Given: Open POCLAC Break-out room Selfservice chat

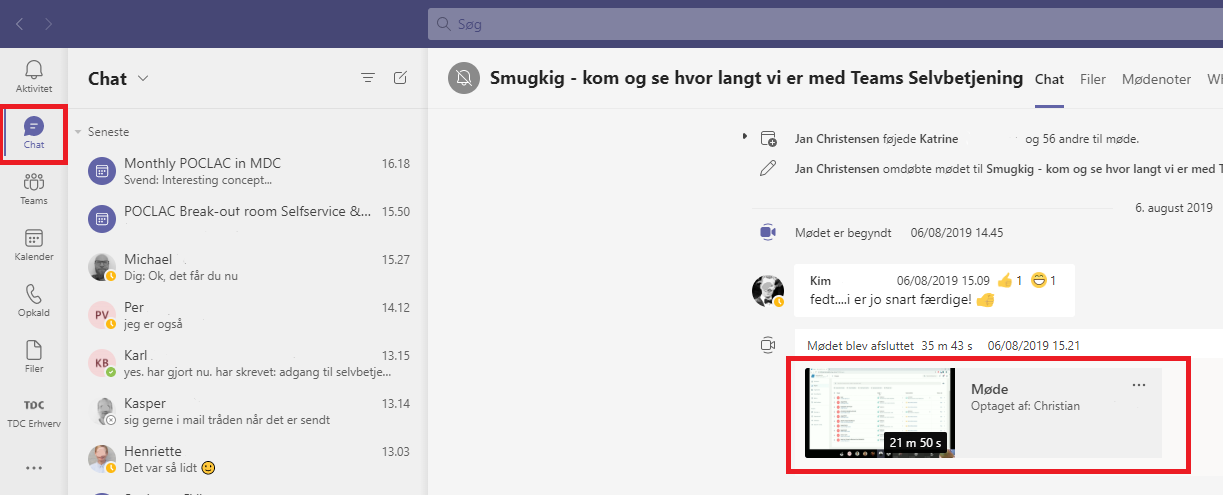Looking at the screenshot, I should click(246, 218).
